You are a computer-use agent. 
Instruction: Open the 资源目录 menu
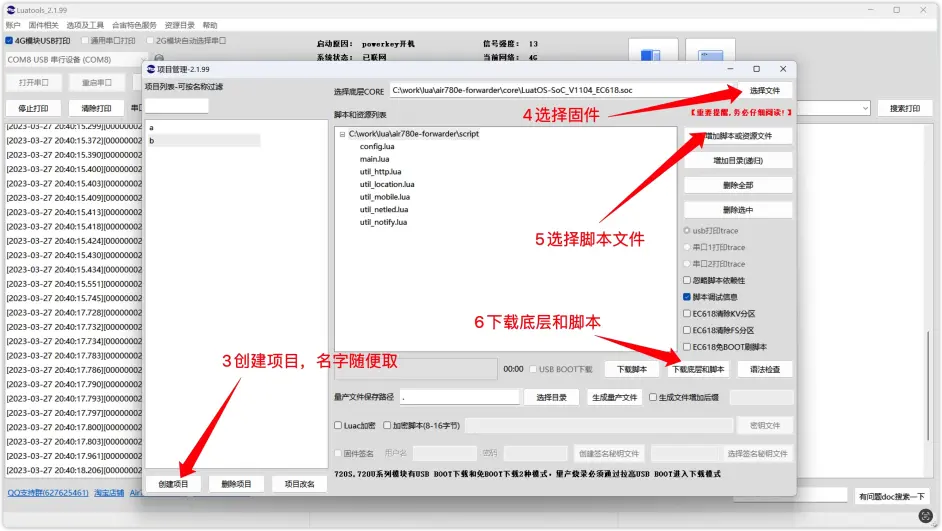tap(179, 25)
